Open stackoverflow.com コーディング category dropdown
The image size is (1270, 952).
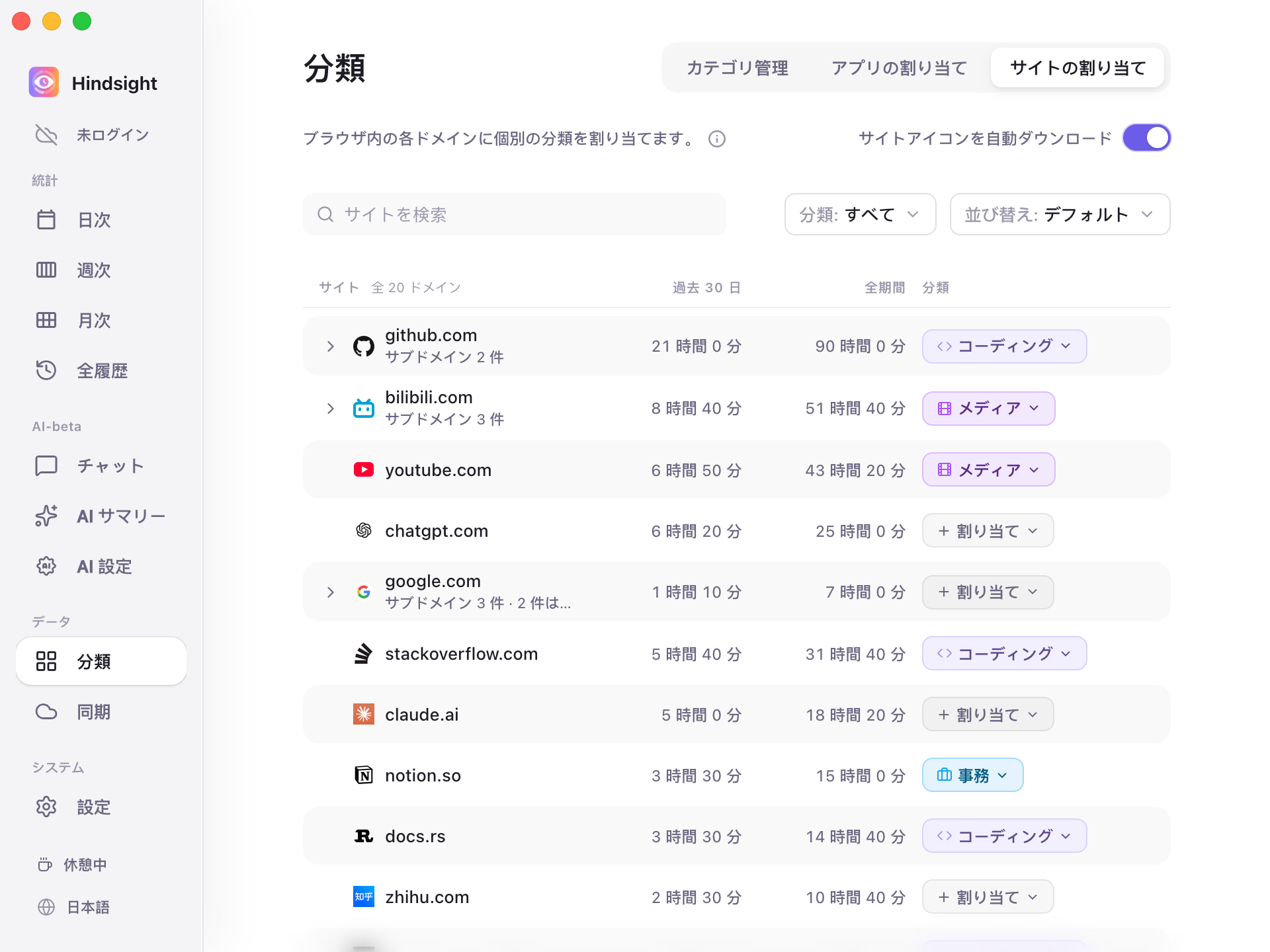click(1004, 653)
